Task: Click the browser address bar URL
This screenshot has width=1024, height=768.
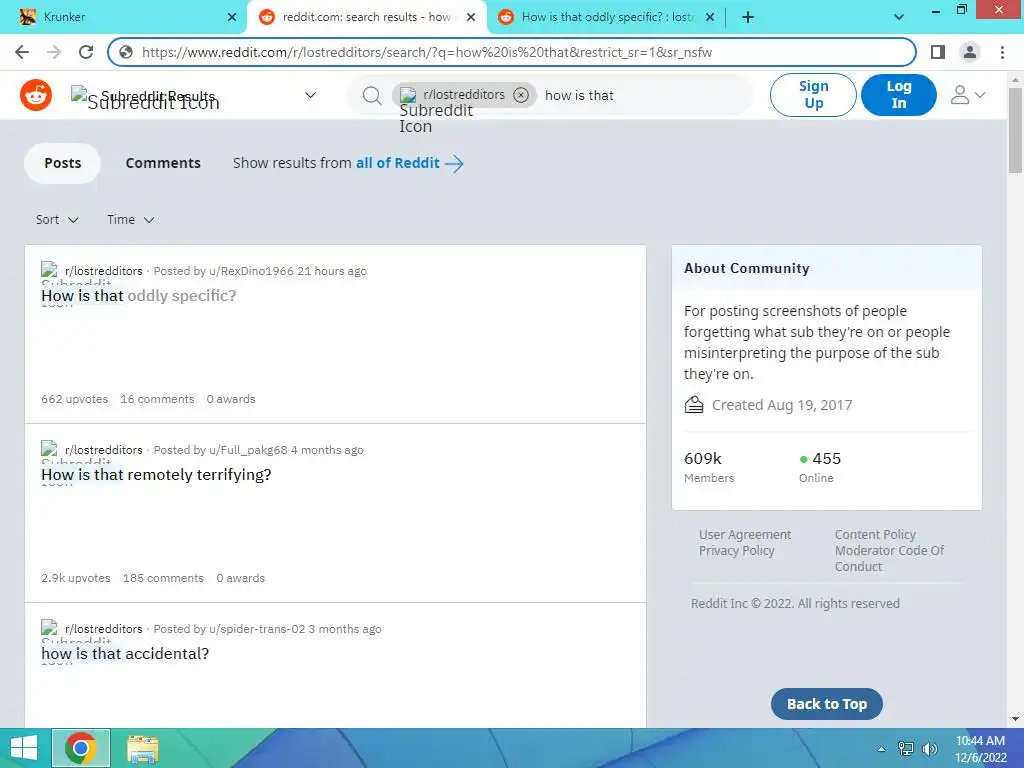Action: 426,52
